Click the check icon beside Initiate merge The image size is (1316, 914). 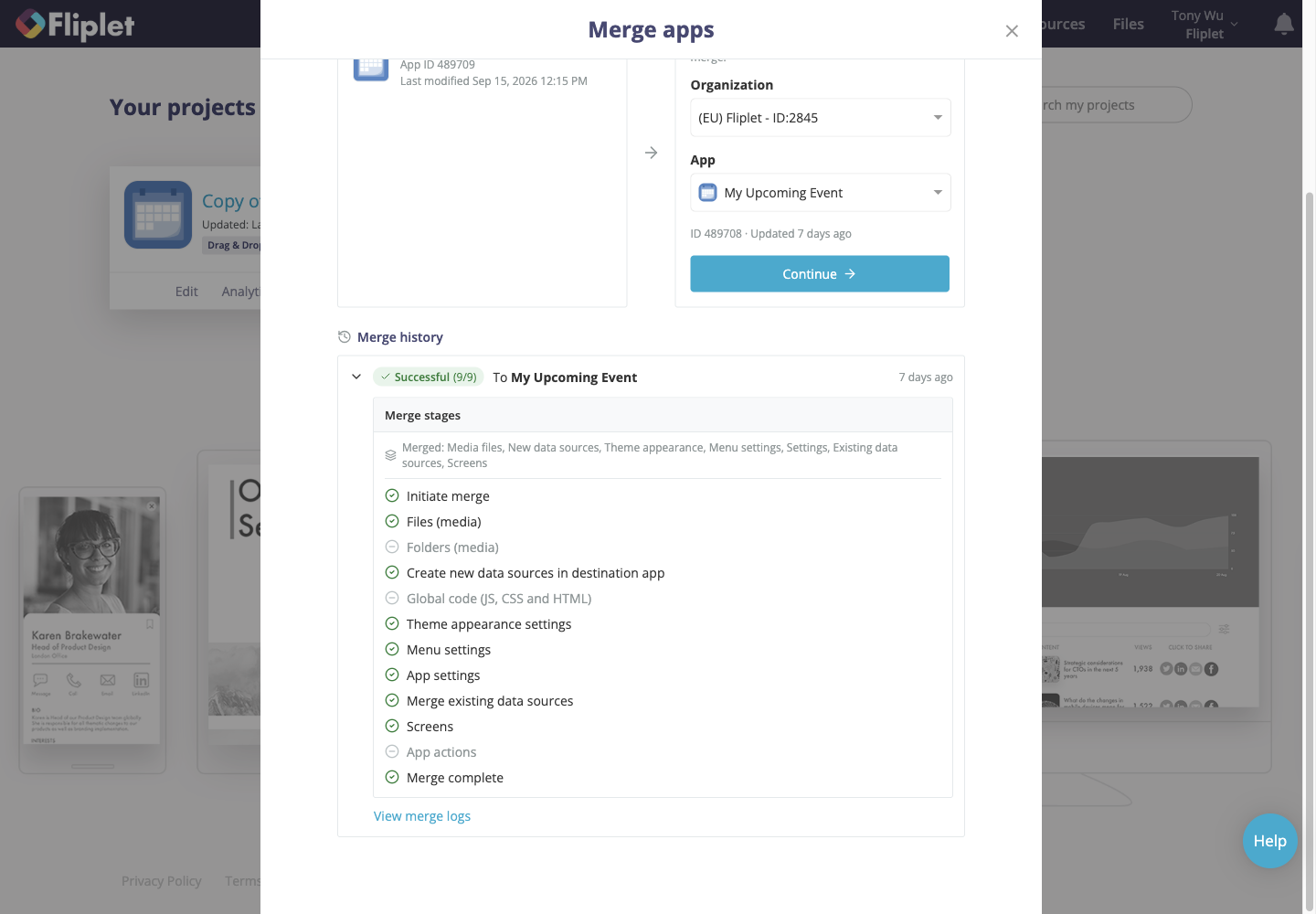[392, 495]
